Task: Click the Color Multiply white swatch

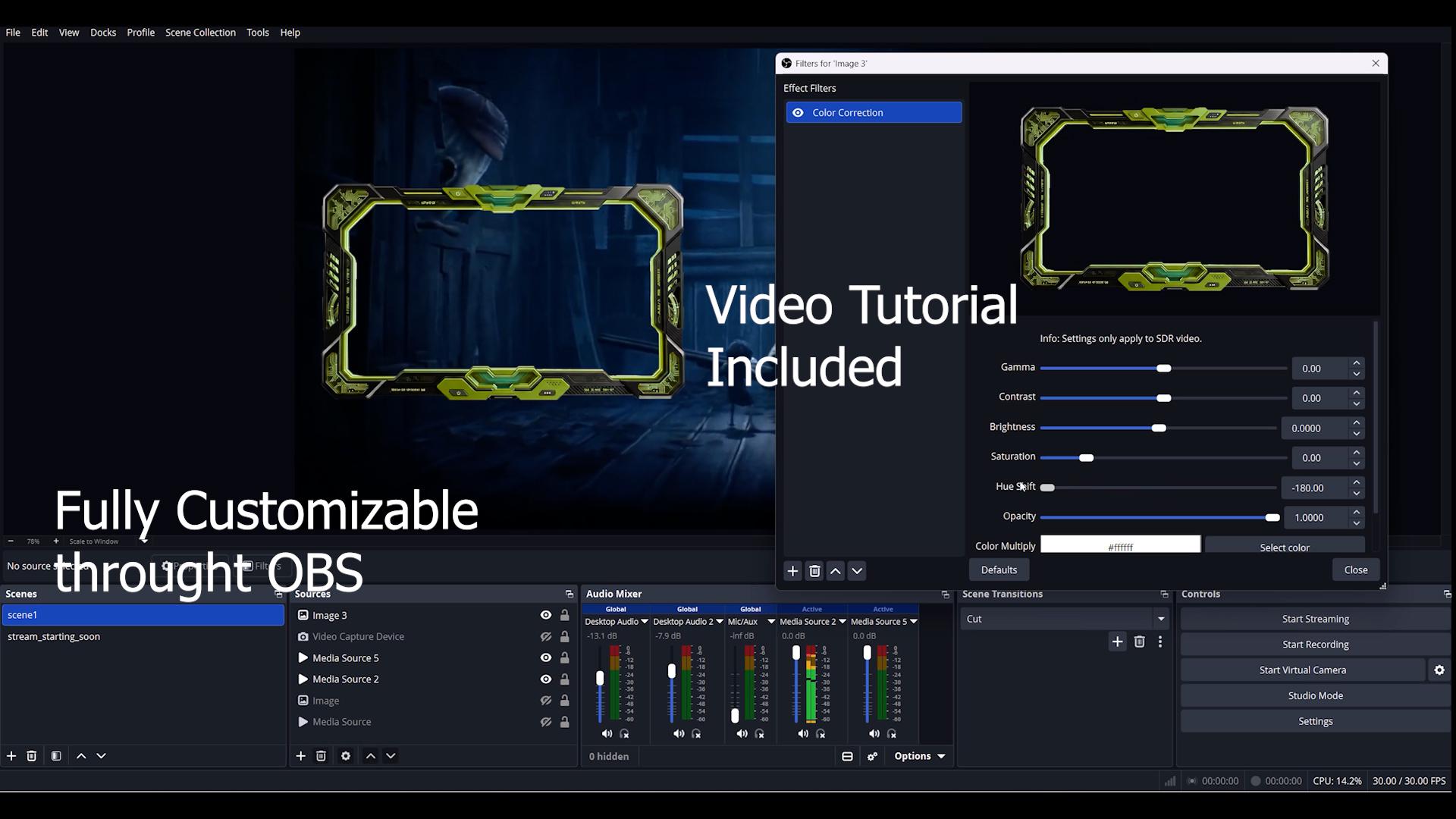Action: (1120, 545)
